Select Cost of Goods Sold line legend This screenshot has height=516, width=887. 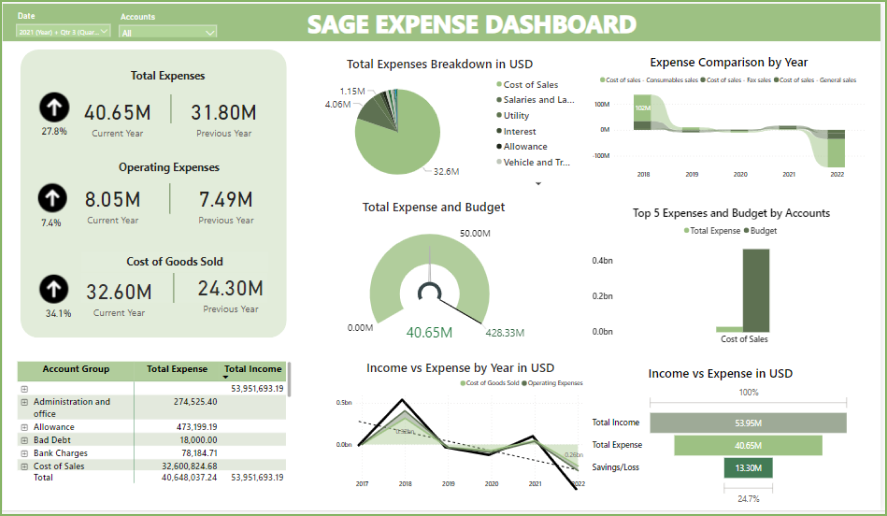point(489,383)
